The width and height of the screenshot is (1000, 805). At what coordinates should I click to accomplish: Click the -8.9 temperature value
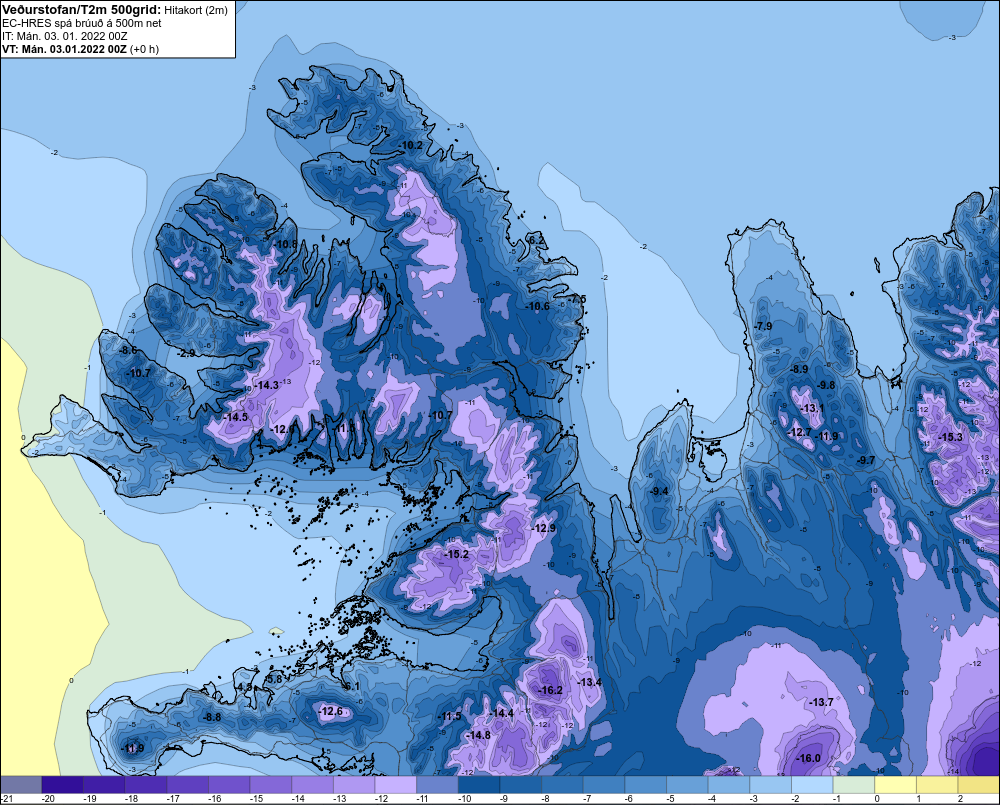tap(799, 369)
